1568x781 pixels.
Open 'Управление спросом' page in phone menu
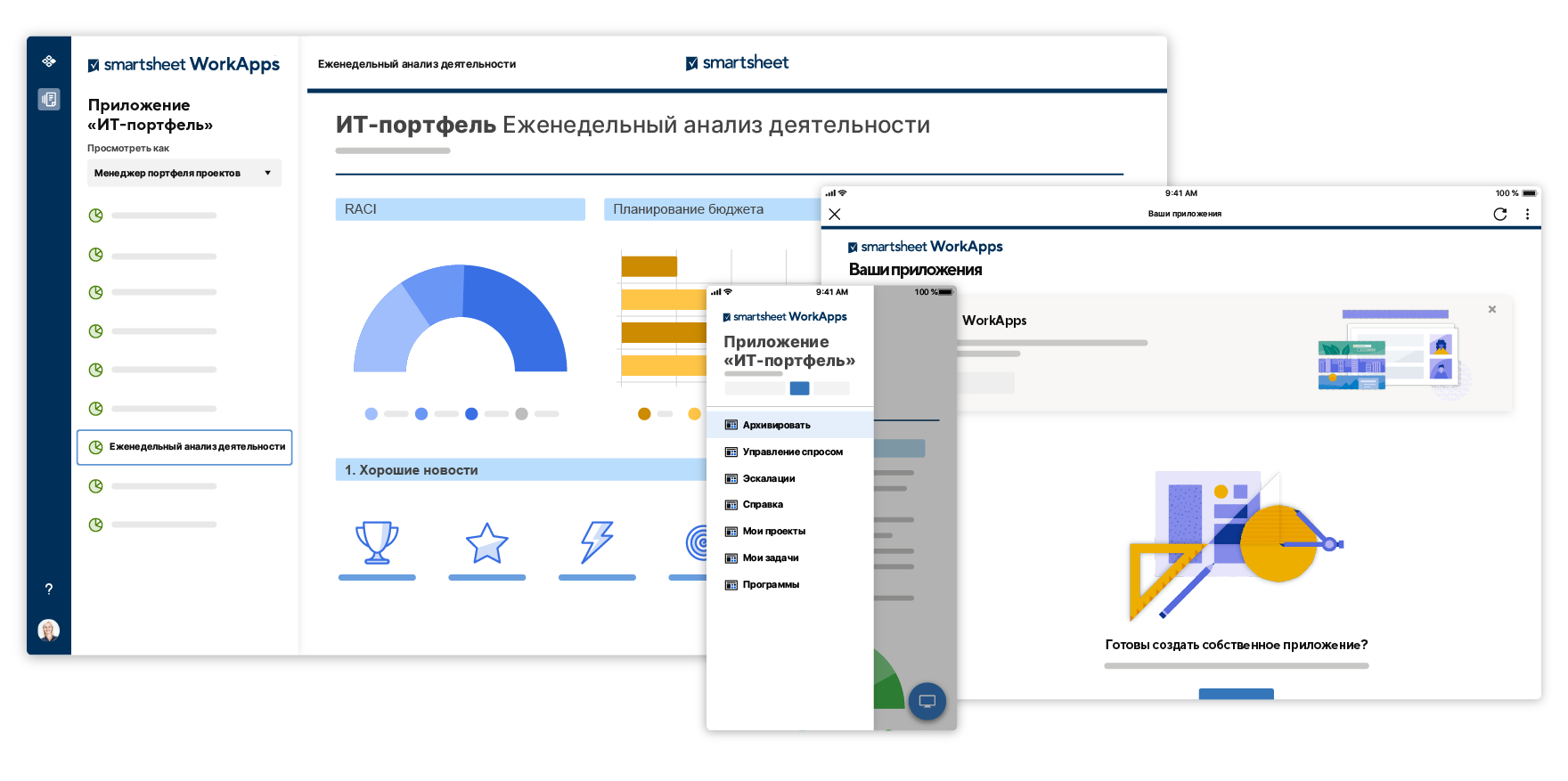tap(789, 452)
